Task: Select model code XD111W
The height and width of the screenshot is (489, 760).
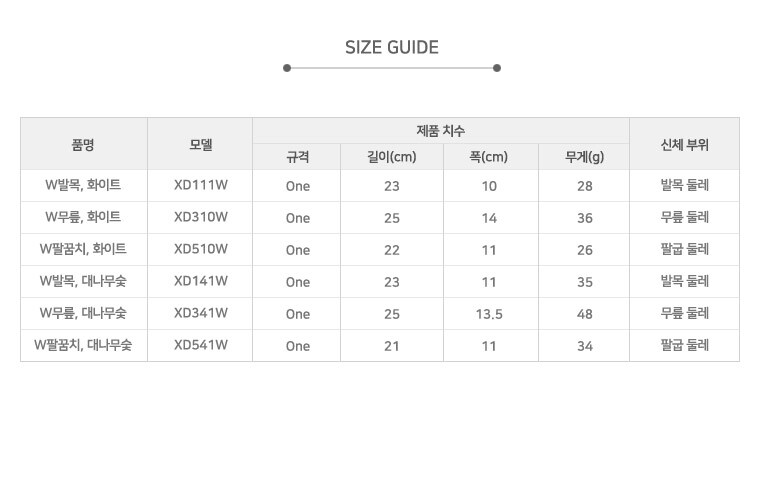Action: (x=200, y=186)
